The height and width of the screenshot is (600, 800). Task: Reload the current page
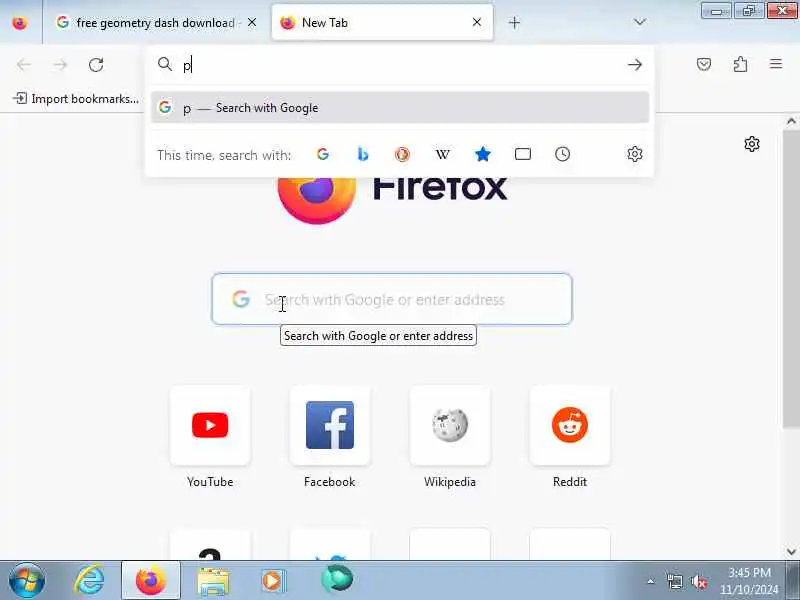[96, 65]
